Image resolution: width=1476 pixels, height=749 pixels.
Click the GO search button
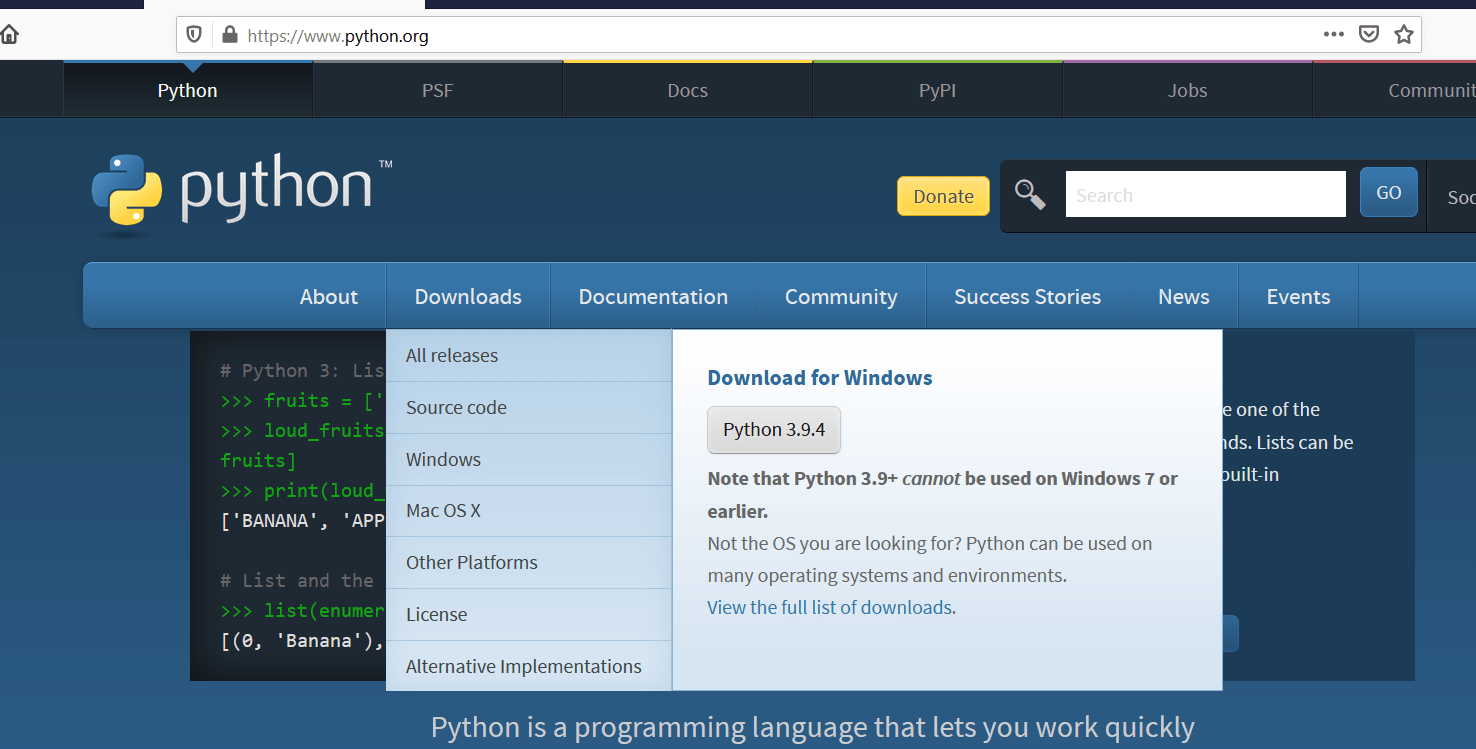(x=1388, y=193)
